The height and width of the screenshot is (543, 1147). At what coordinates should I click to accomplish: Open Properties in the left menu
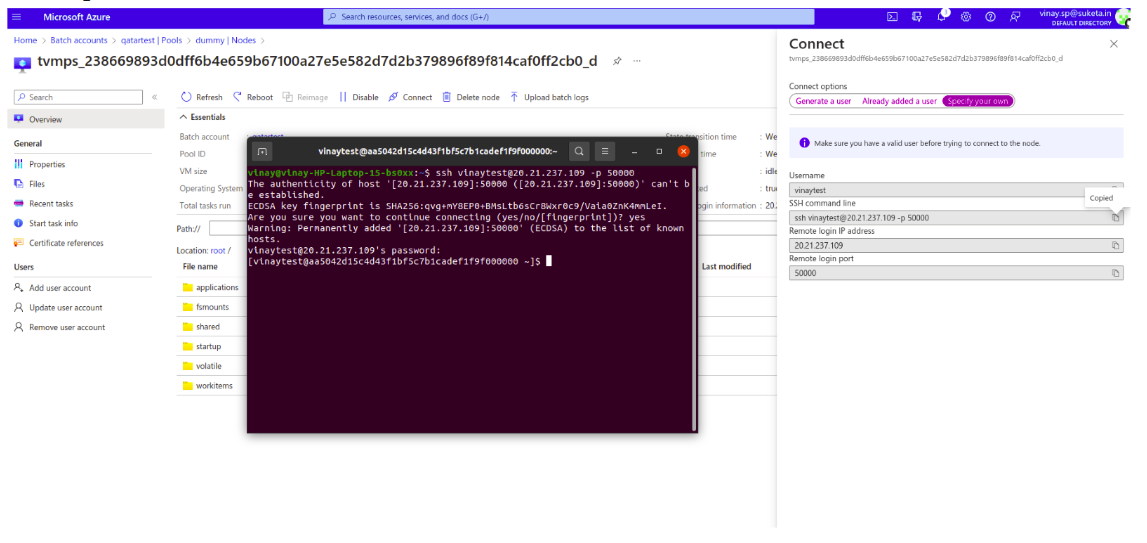coord(47,165)
